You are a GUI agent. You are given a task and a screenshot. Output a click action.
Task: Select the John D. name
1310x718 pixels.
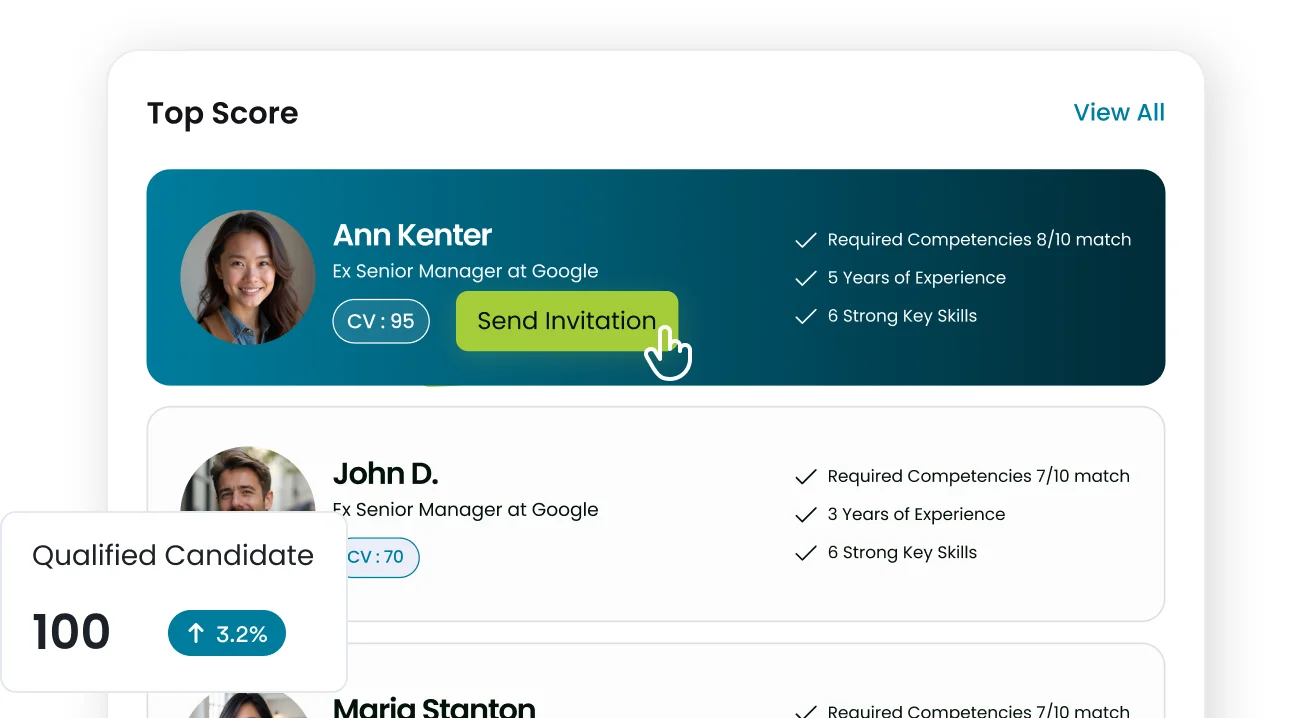pyautogui.click(x=385, y=472)
